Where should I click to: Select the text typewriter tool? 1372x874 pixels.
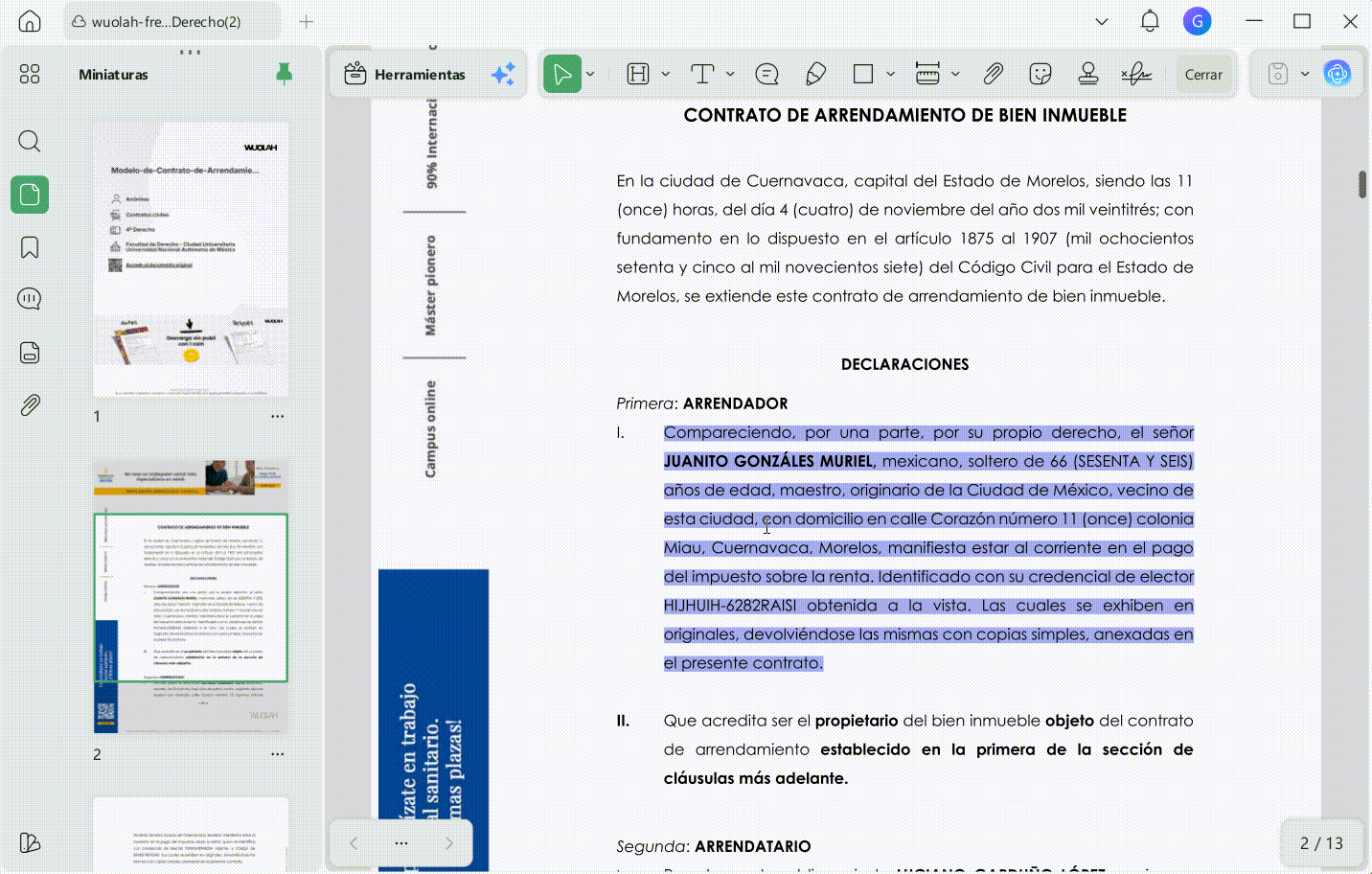tap(702, 74)
